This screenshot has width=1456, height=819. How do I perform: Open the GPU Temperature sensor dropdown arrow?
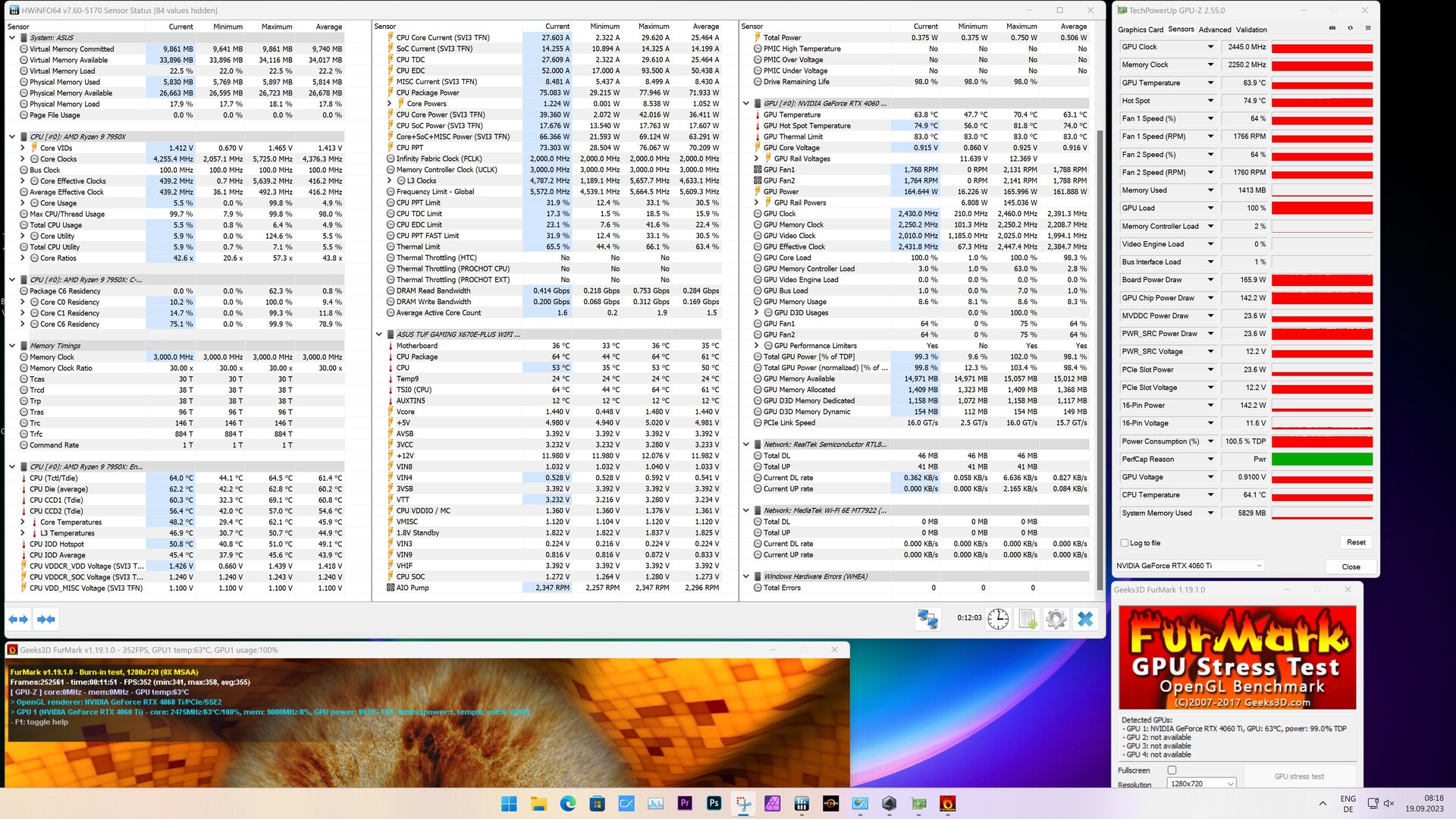(1210, 83)
